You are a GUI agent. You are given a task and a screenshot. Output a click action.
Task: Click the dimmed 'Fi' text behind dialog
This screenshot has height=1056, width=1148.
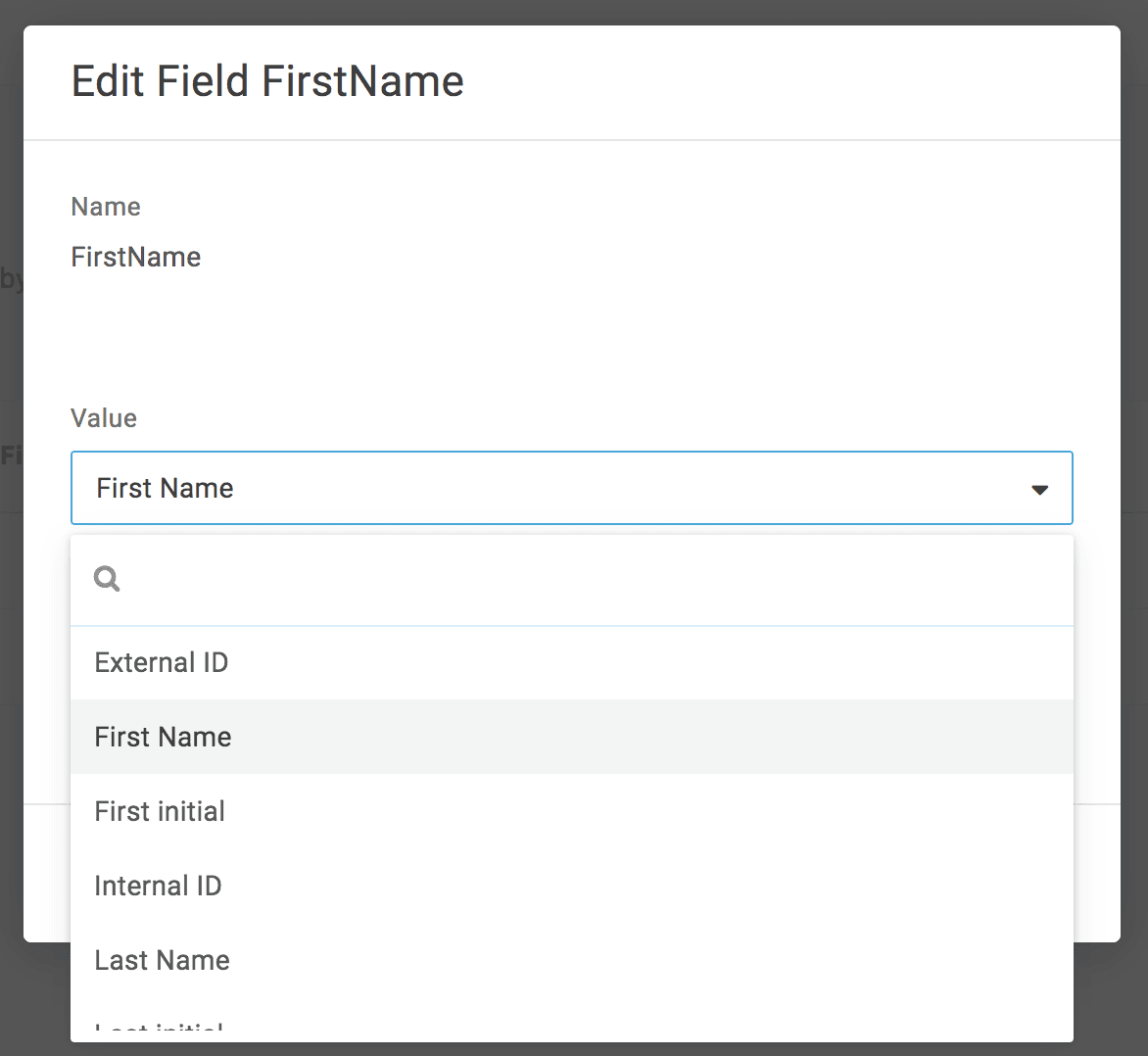point(11,456)
